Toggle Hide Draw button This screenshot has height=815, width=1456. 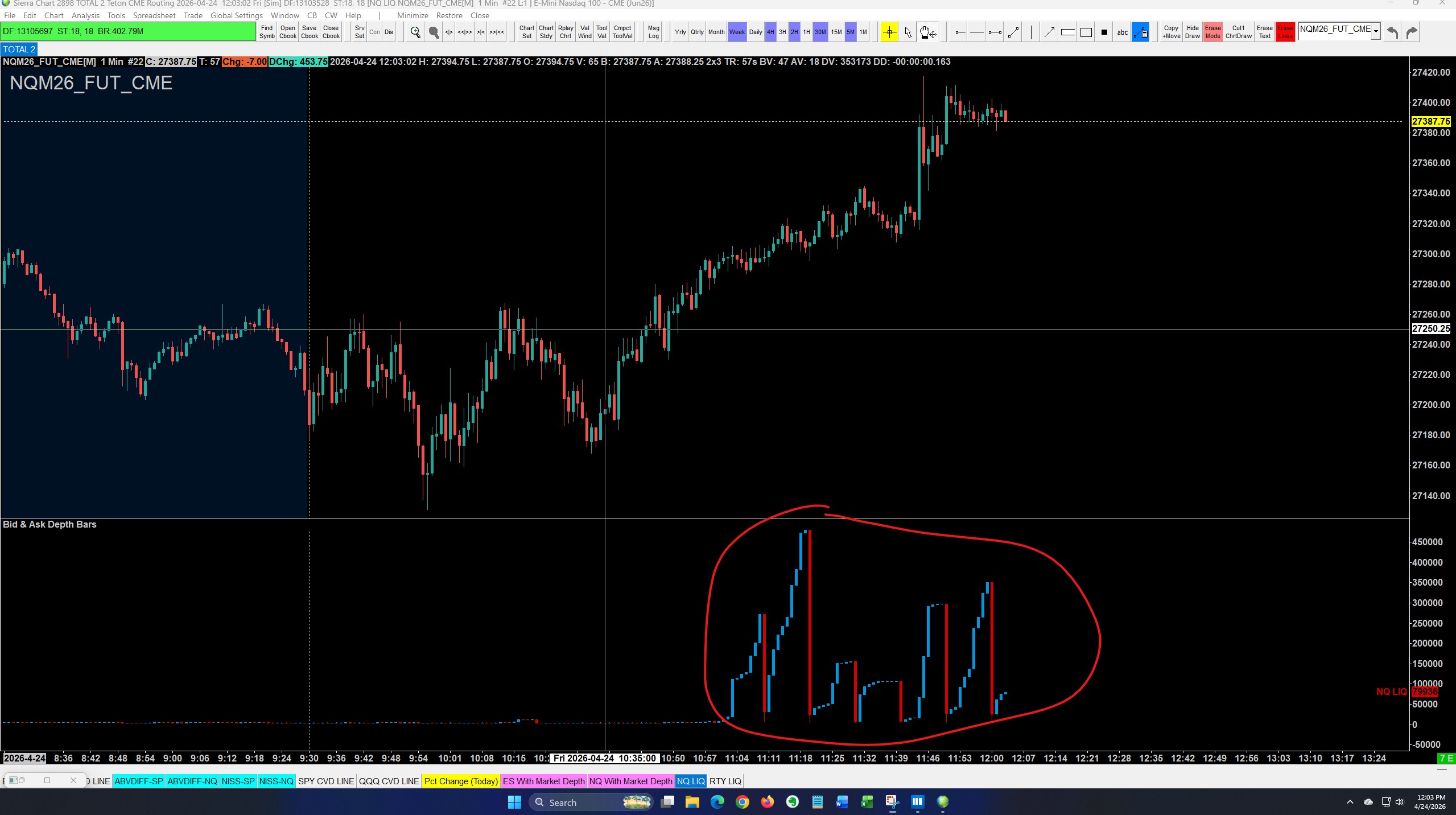1192,32
